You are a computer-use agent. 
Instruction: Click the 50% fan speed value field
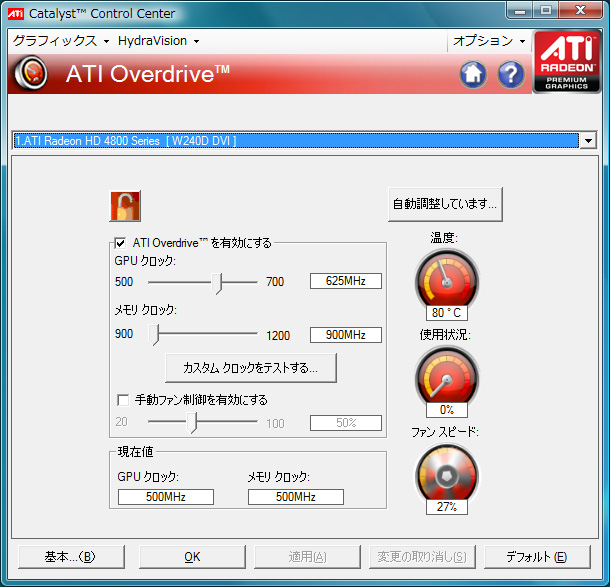pyautogui.click(x=346, y=423)
